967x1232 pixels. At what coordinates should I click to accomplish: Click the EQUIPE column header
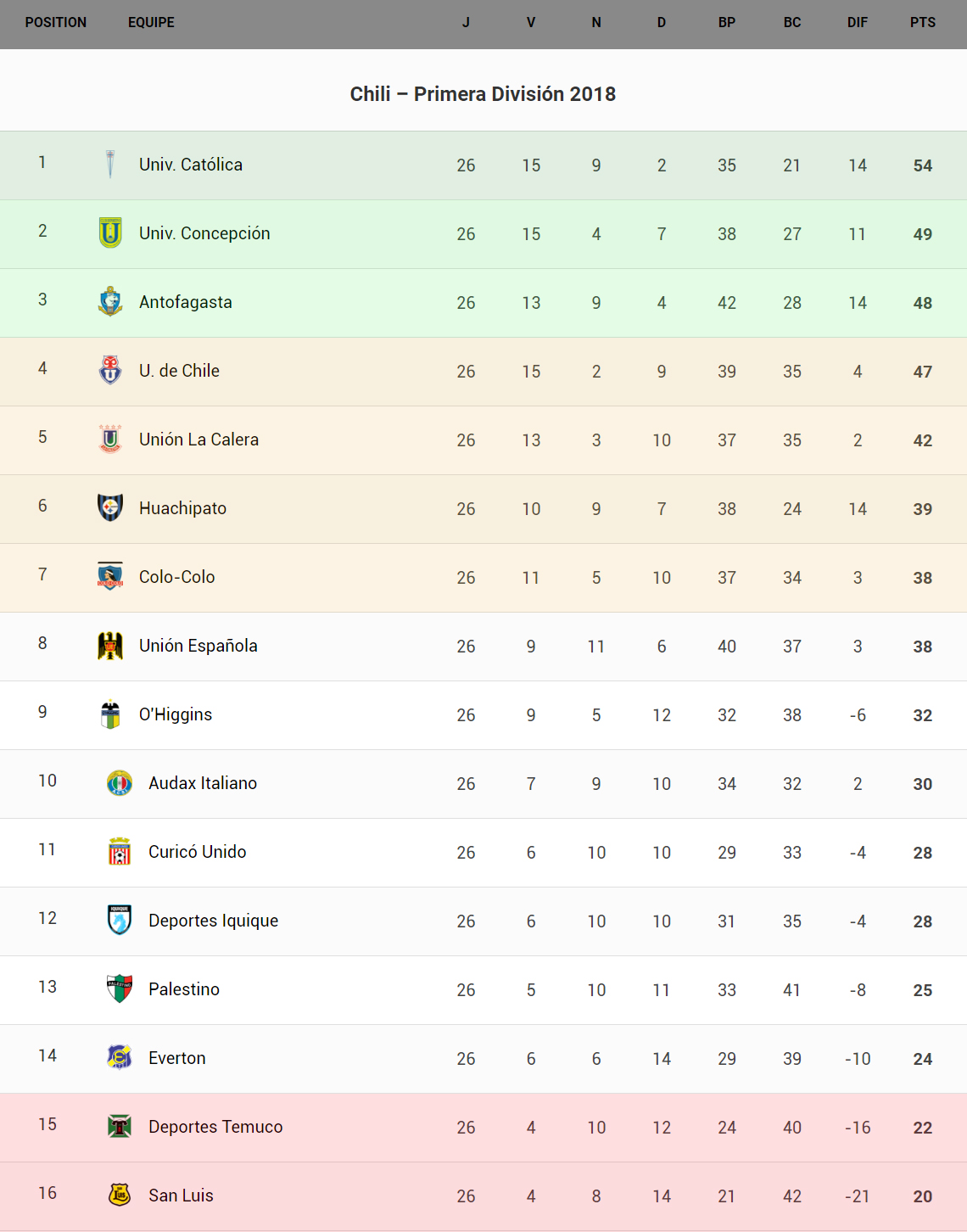coord(151,23)
